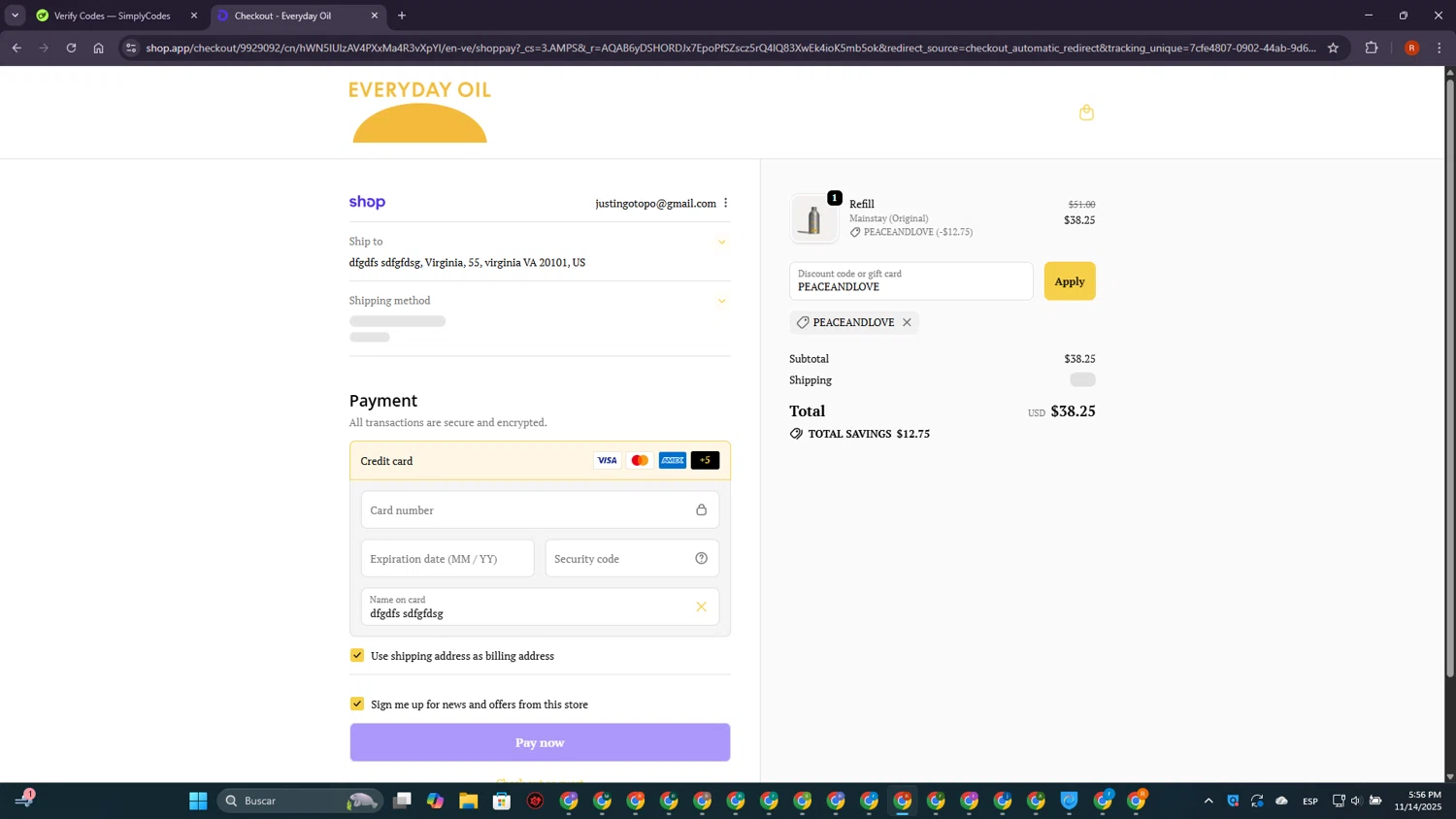Click the Shop logo
This screenshot has width=1456, height=819.
tap(367, 202)
